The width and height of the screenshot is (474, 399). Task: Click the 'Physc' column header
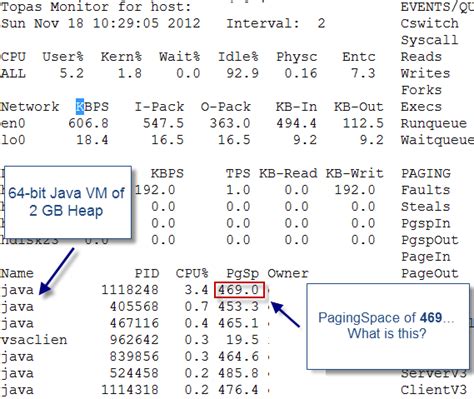point(297,57)
